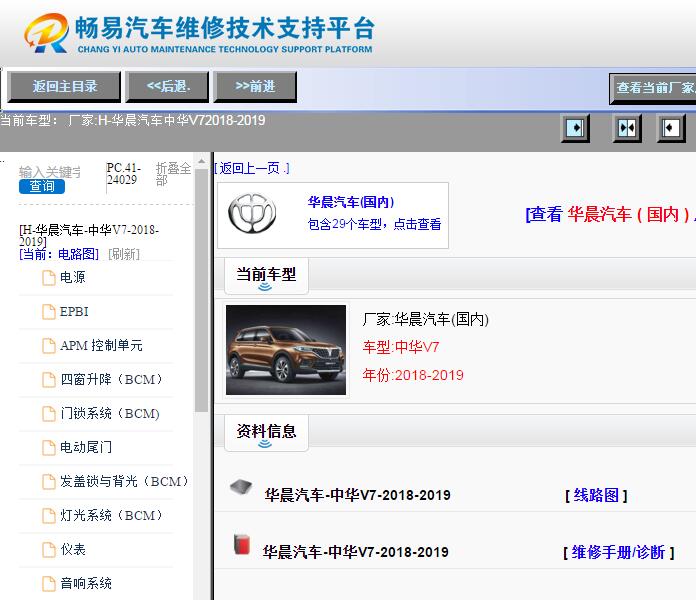This screenshot has width=696, height=600.
Task: Click 包含29个车型，点击查看 link
Action: coord(374,224)
